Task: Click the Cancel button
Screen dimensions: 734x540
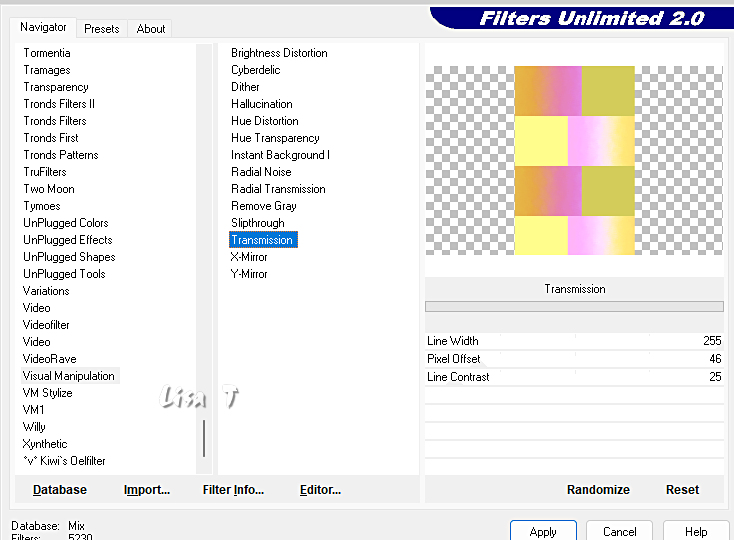Action: (x=619, y=531)
